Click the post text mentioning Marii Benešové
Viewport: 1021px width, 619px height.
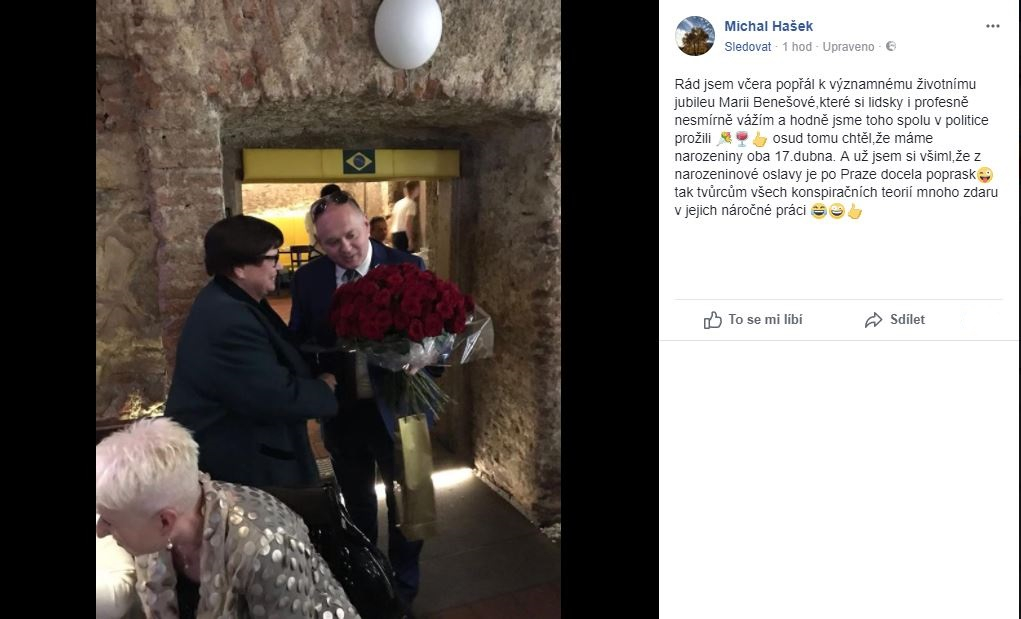(836, 147)
